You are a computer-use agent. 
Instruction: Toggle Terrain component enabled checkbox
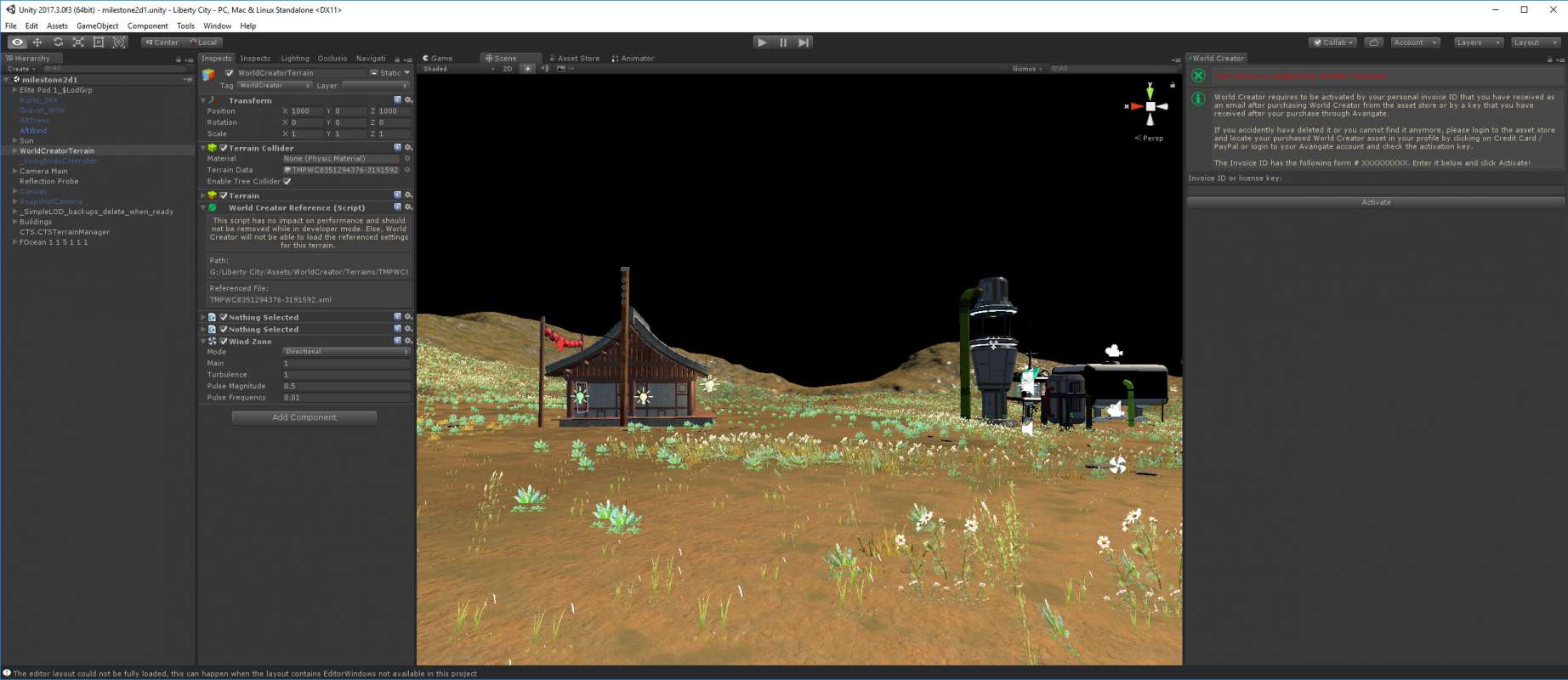click(x=224, y=195)
